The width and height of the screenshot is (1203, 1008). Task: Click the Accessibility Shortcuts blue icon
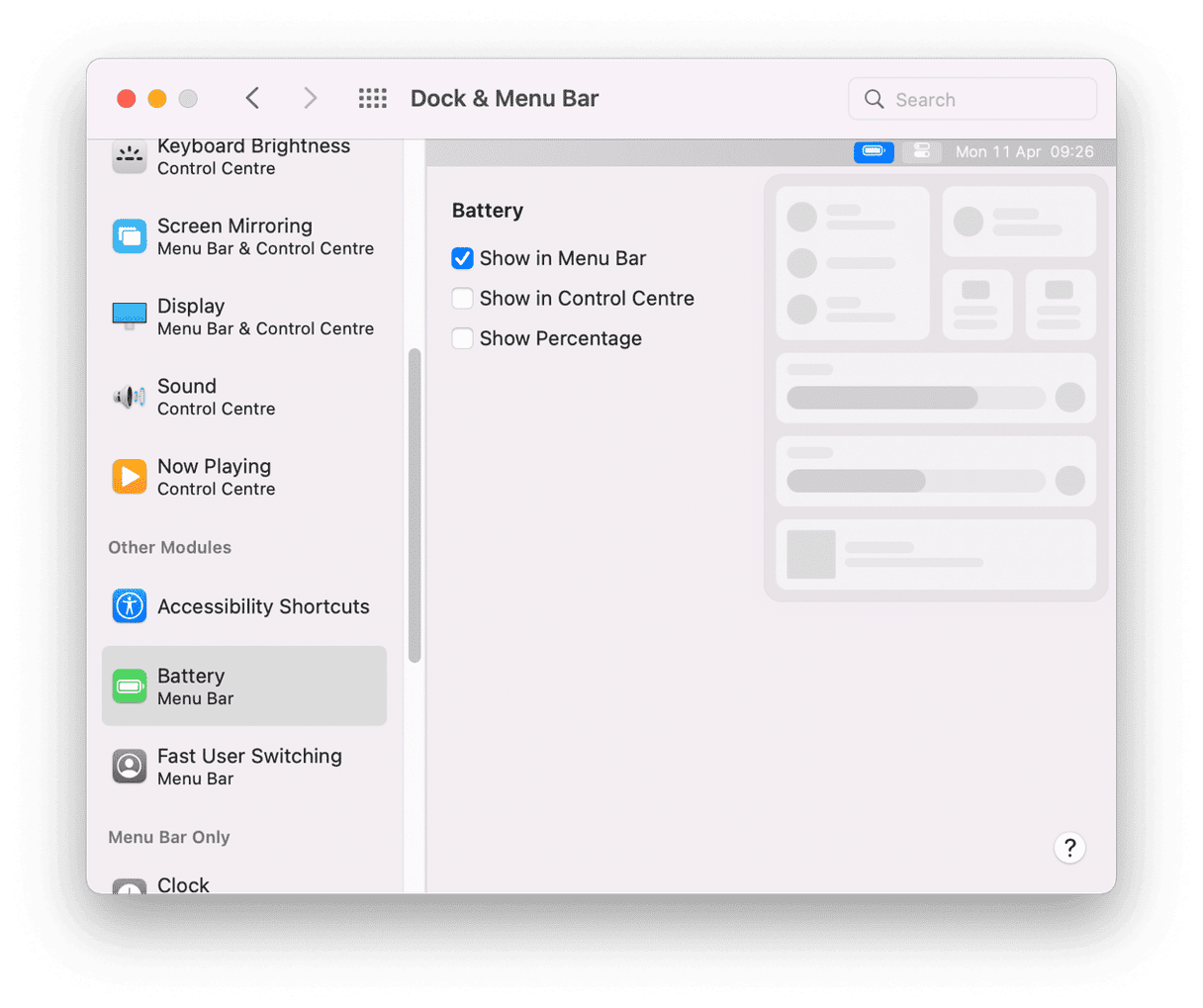click(130, 606)
